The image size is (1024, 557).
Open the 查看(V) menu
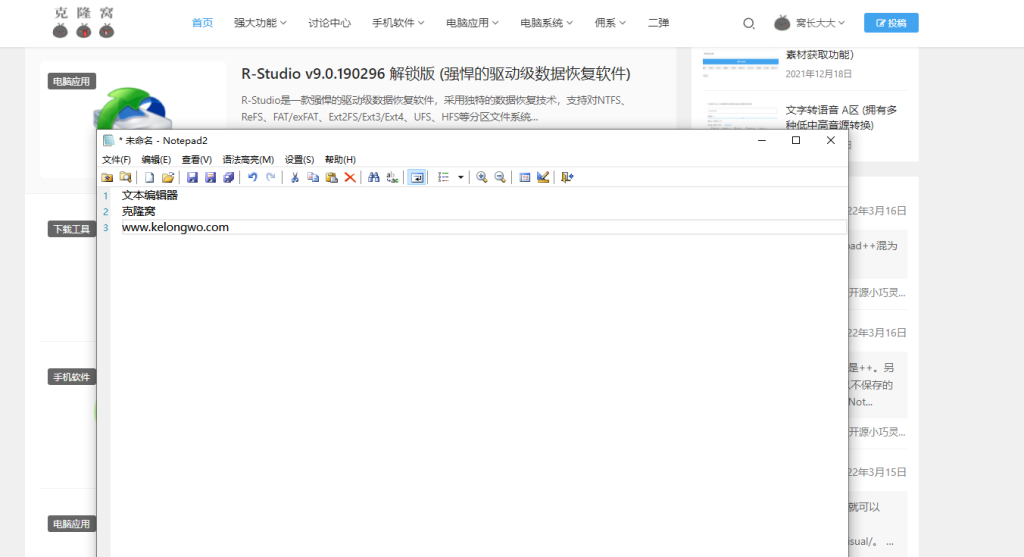coord(197,159)
